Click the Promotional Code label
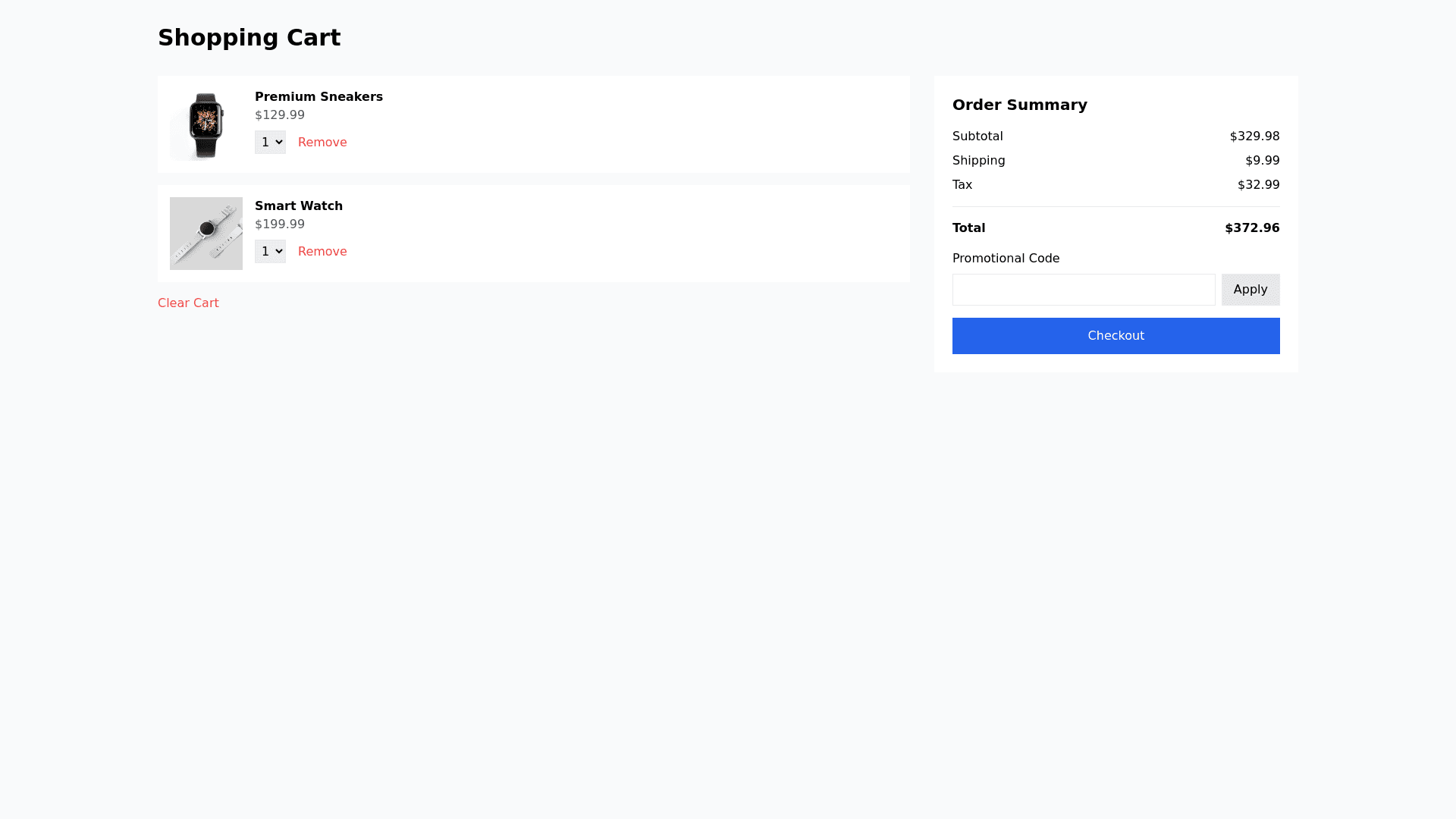The width and height of the screenshot is (1456, 819). pos(1006,259)
